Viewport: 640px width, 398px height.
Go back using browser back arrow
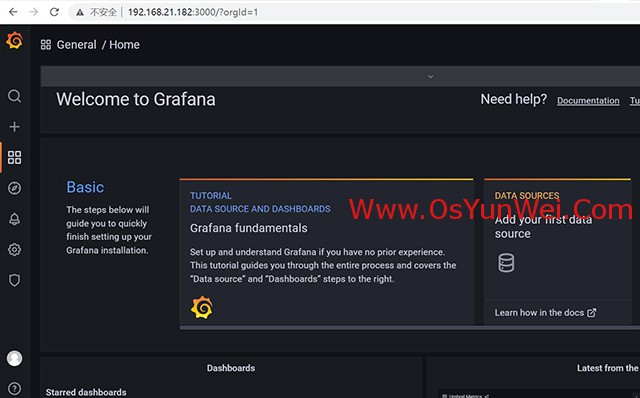(x=13, y=12)
